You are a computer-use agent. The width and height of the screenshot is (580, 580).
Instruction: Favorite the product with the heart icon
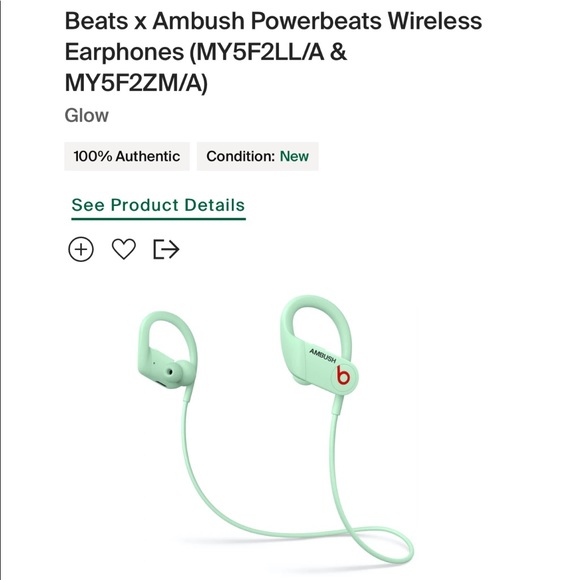[124, 249]
